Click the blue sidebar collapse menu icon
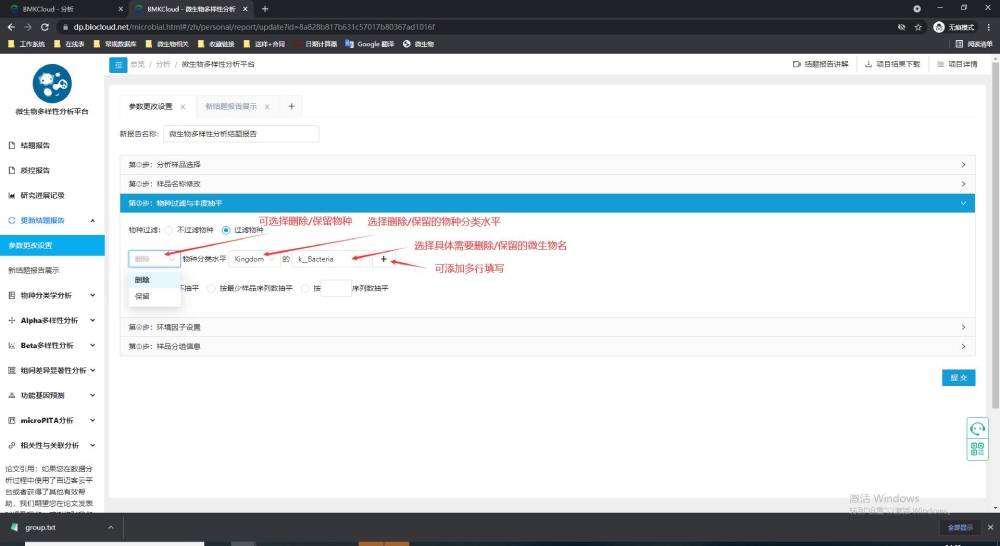Screen dimensions: 1000x546 [118, 64]
